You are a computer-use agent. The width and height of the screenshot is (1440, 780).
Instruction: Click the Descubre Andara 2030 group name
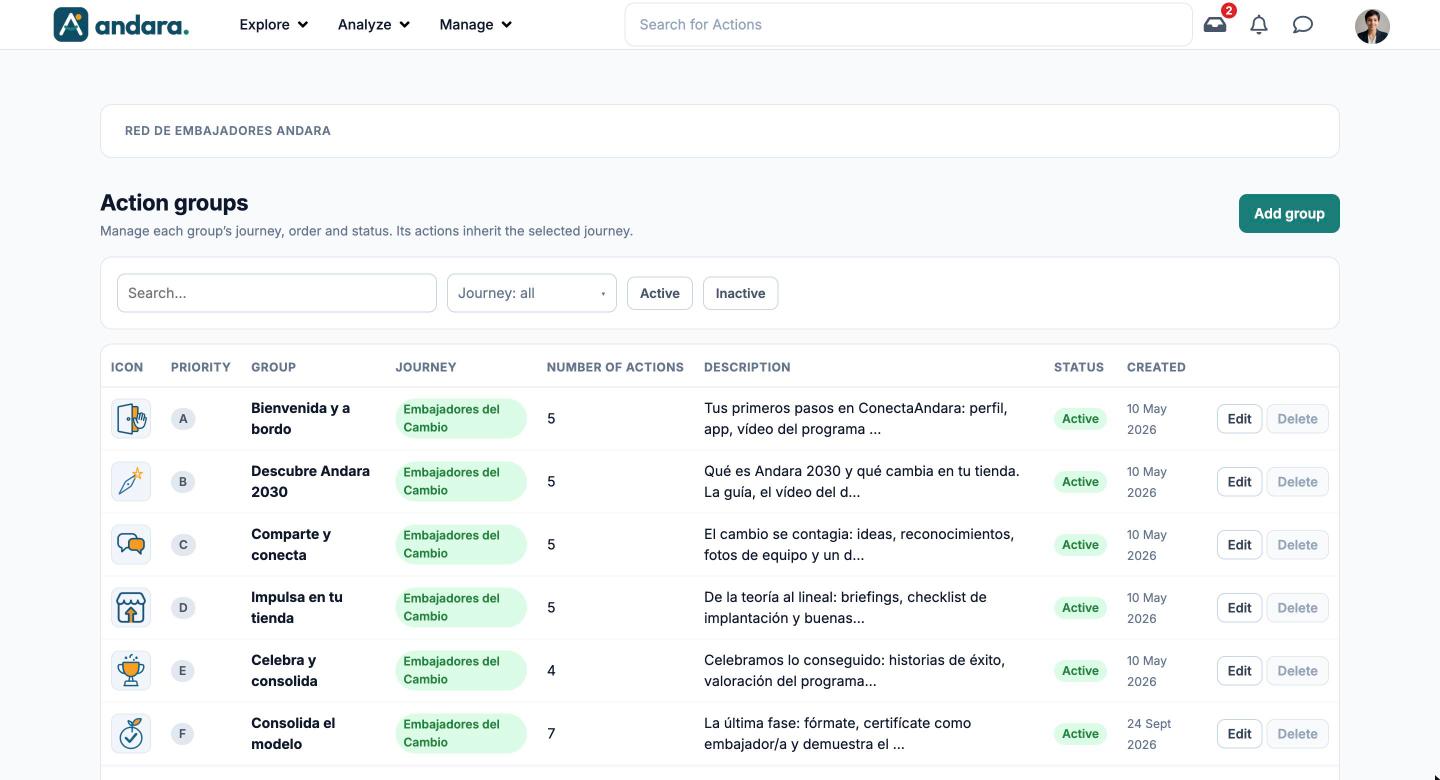click(310, 481)
